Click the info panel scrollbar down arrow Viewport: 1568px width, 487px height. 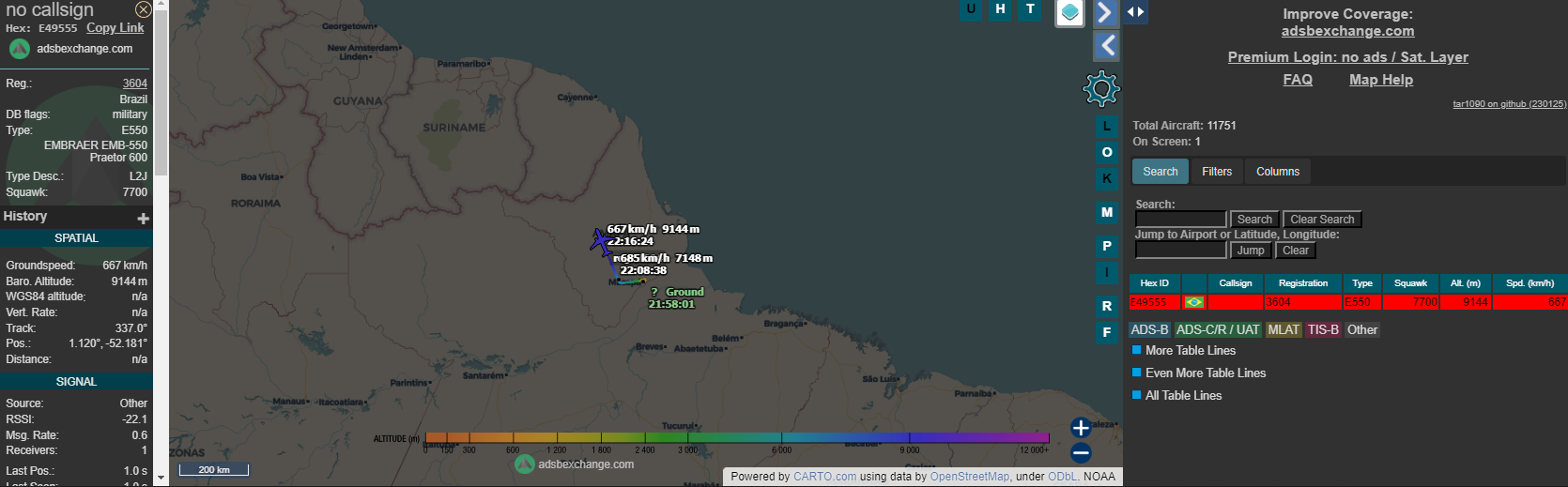tap(161, 478)
